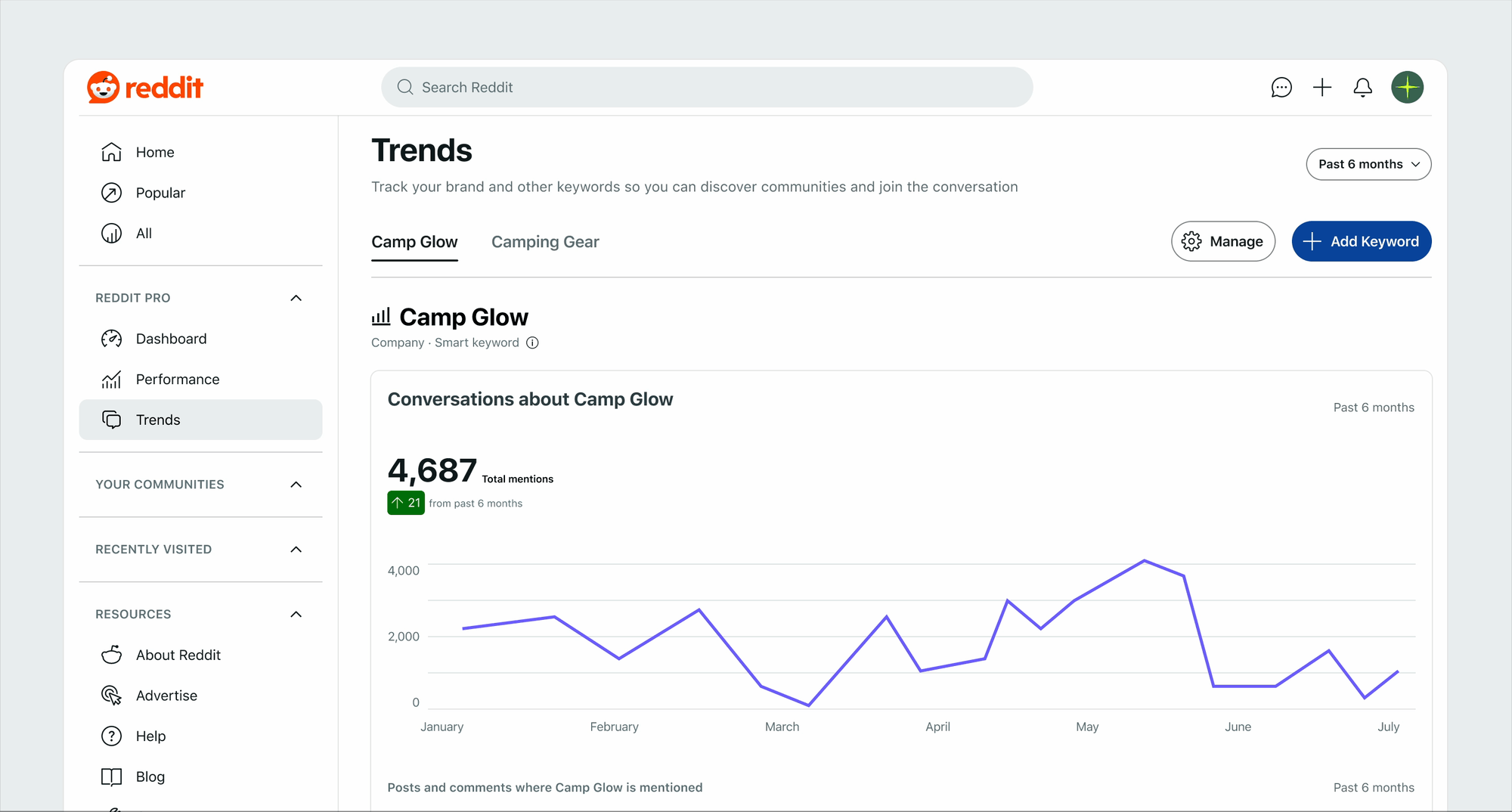The image size is (1512, 812).
Task: Click the Add Keyword button
Action: [x=1361, y=241]
